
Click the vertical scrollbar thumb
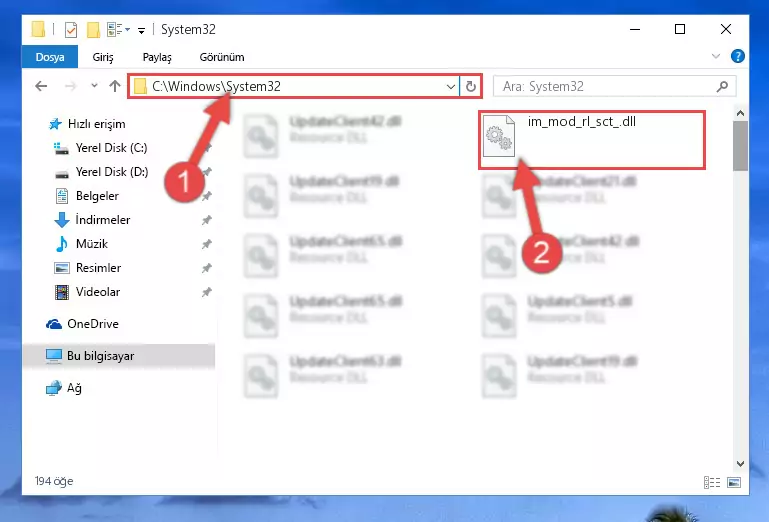click(x=740, y=146)
